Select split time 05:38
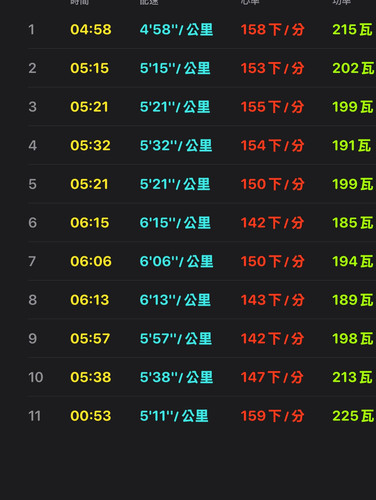Image resolution: width=376 pixels, height=500 pixels. click(x=91, y=378)
